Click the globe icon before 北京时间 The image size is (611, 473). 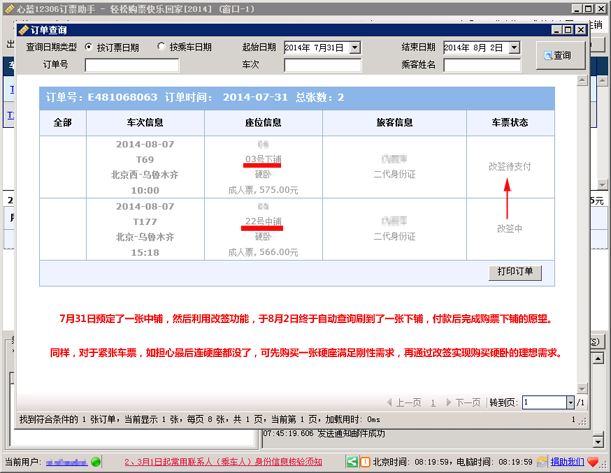coord(363,462)
